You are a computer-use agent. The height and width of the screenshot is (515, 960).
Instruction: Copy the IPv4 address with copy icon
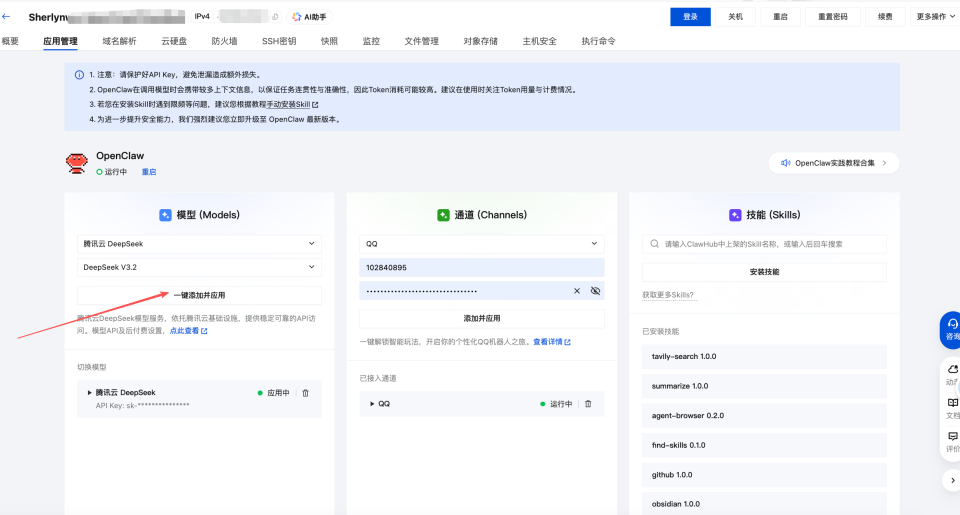pyautogui.click(x=275, y=17)
